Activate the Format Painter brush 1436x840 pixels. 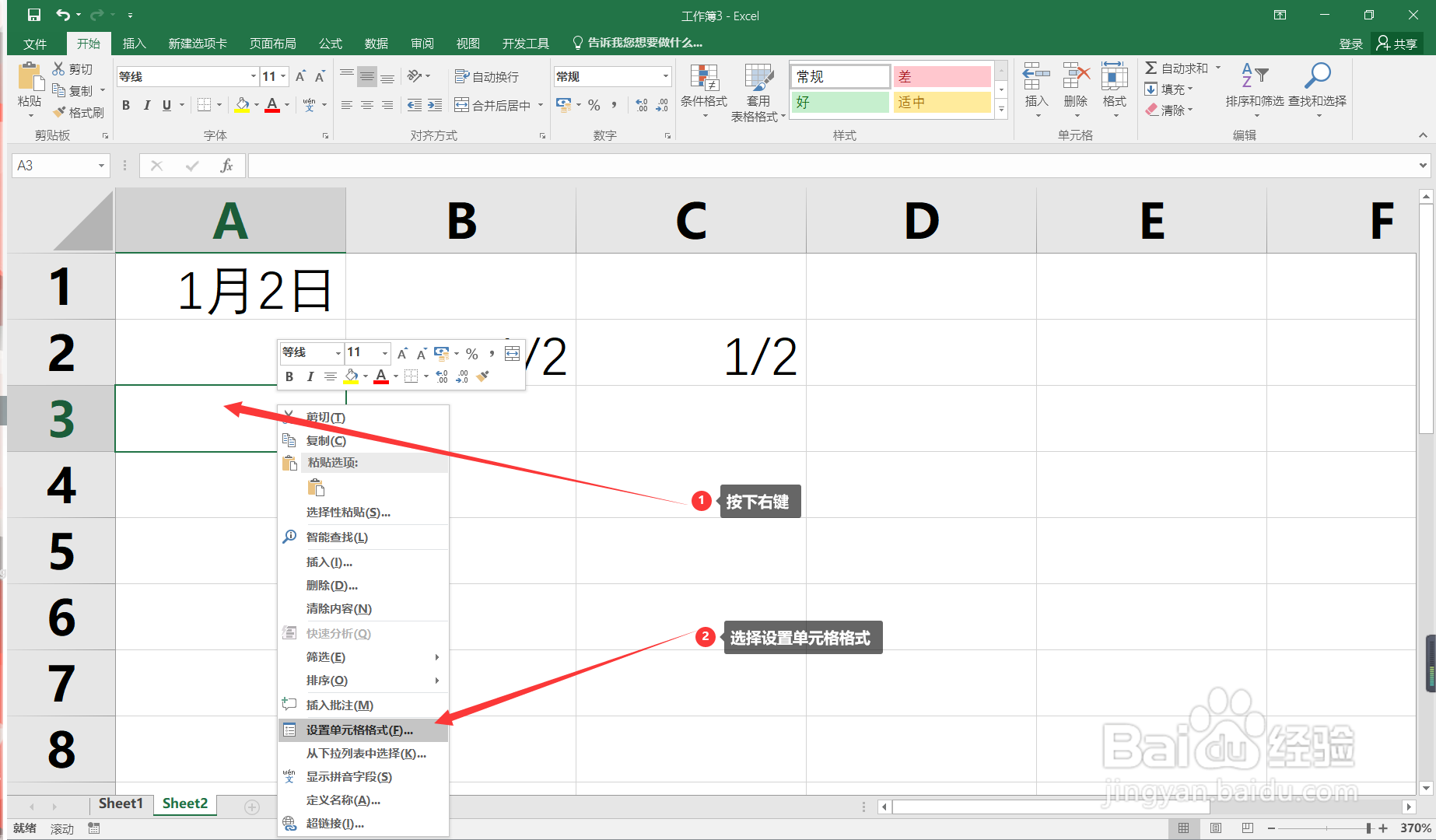coord(59,112)
